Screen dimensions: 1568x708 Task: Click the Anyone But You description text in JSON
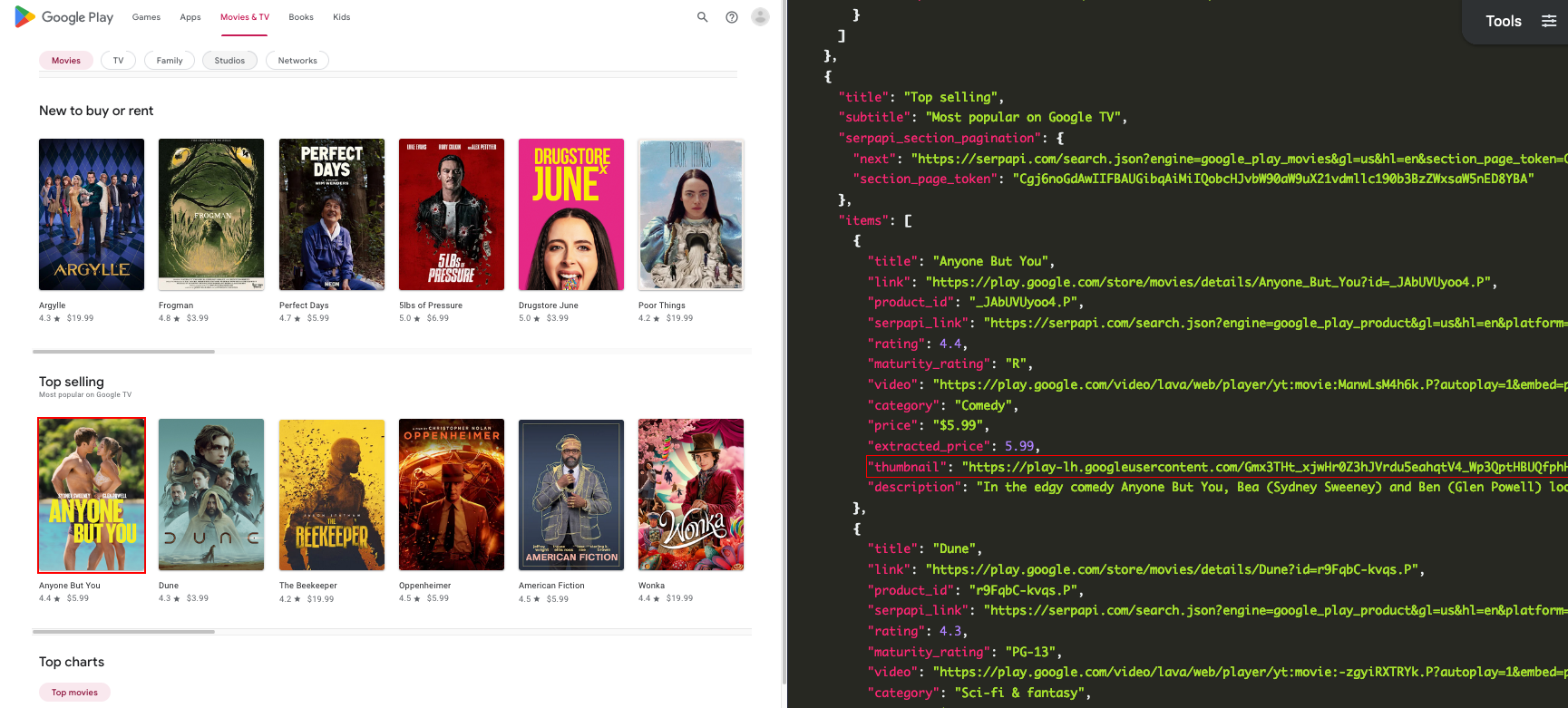(x=1272, y=487)
